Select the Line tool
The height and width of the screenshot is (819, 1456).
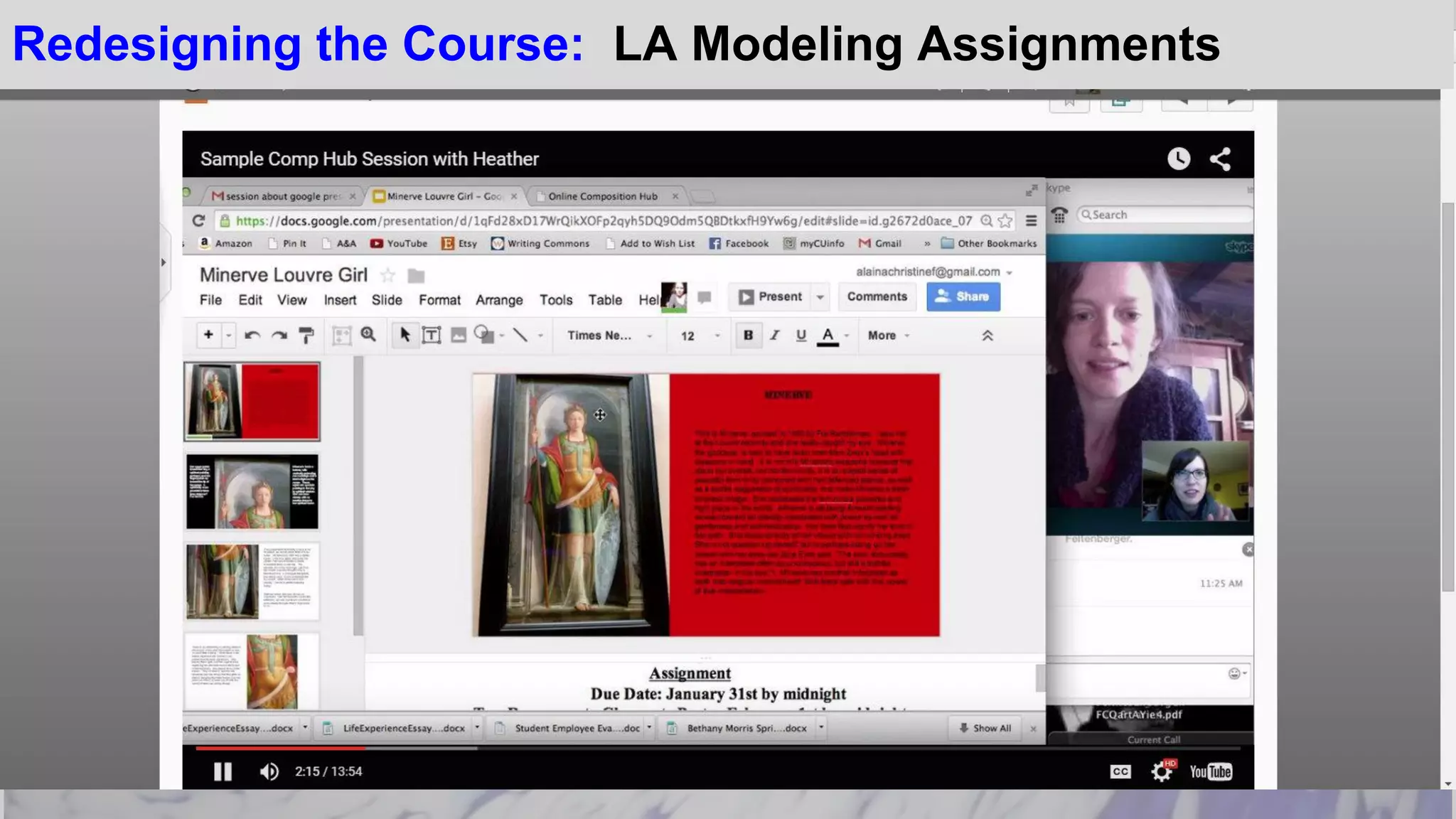pos(520,335)
